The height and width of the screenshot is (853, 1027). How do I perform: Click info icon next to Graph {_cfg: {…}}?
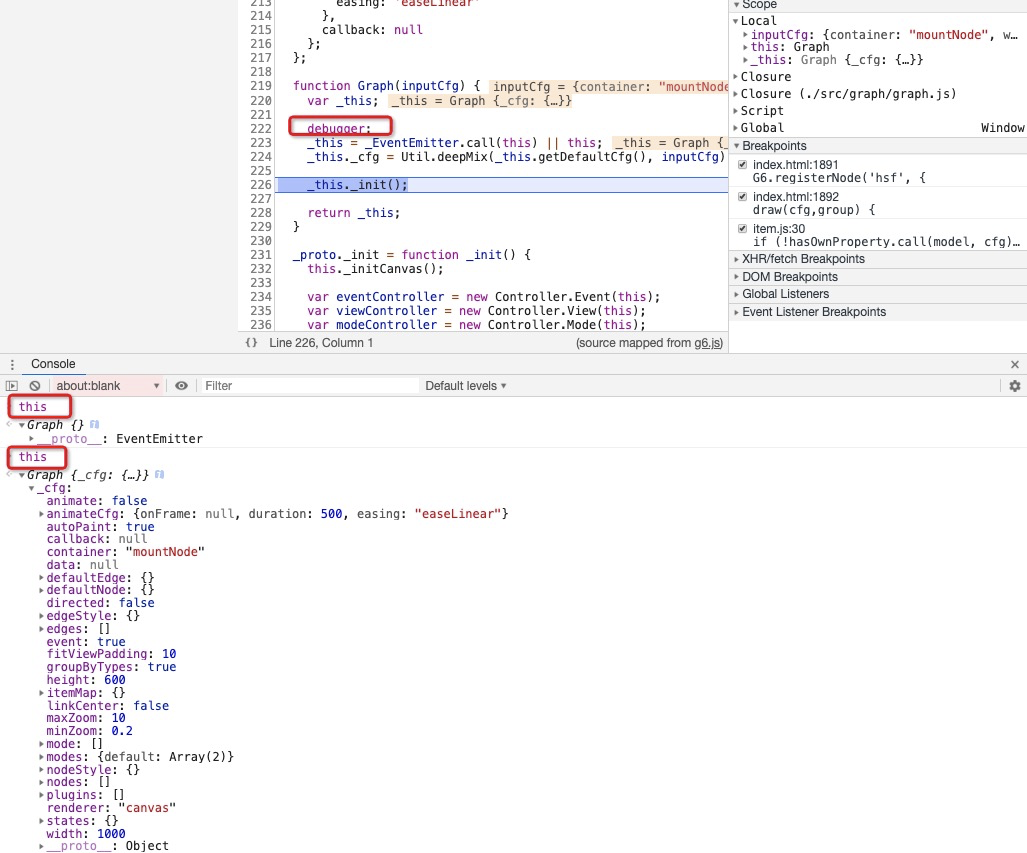pyautogui.click(x=159, y=474)
